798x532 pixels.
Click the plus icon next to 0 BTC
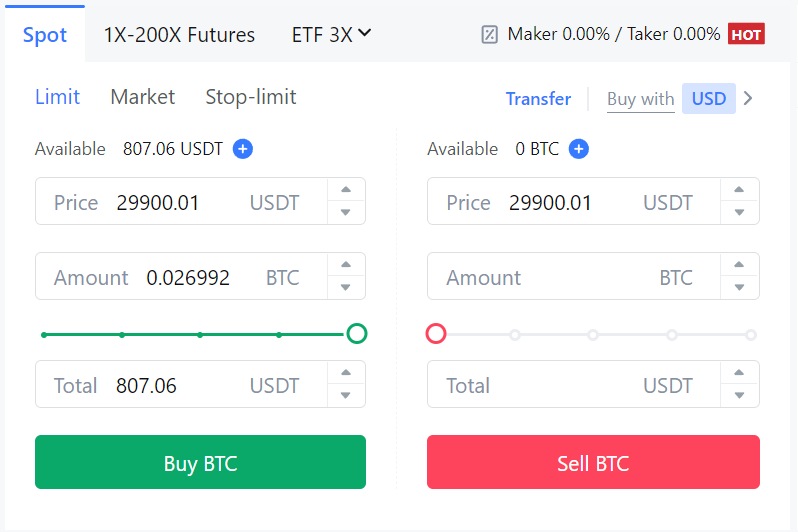578,149
